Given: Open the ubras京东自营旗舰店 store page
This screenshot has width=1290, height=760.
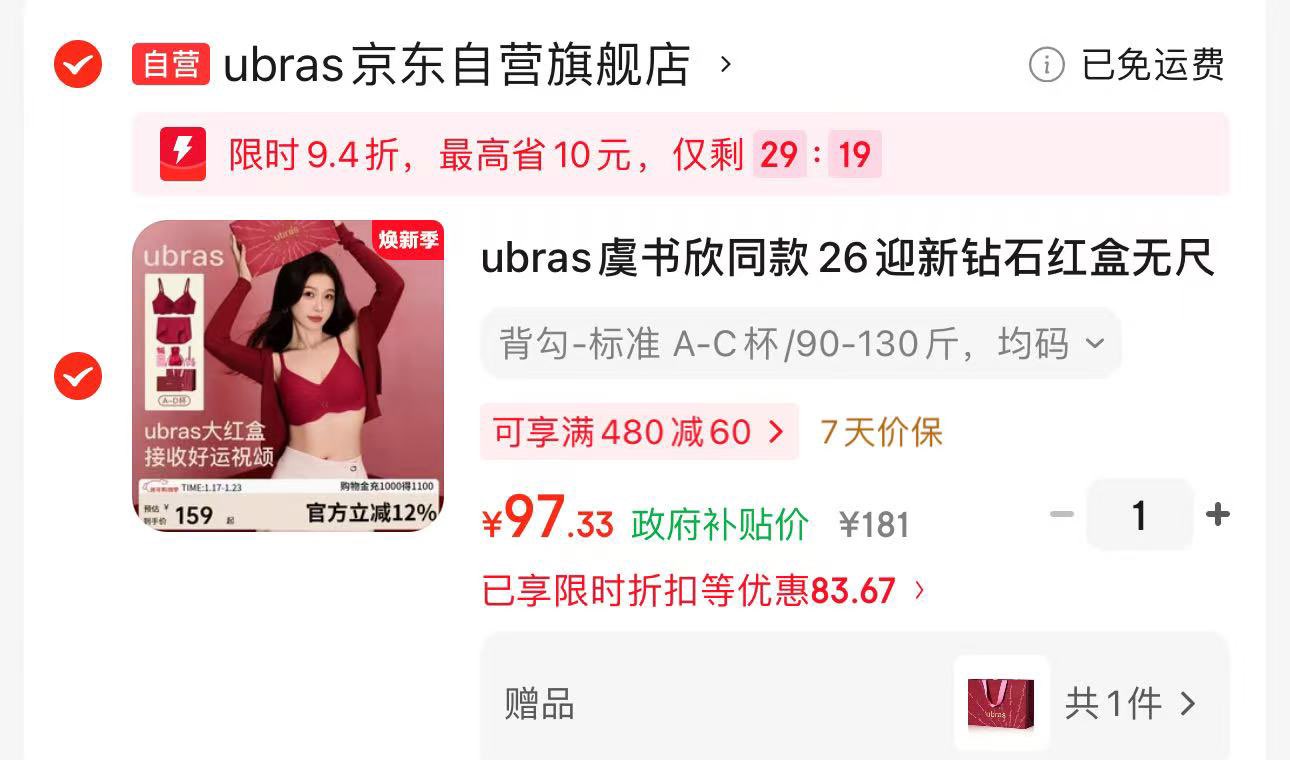Looking at the screenshot, I should click(457, 65).
